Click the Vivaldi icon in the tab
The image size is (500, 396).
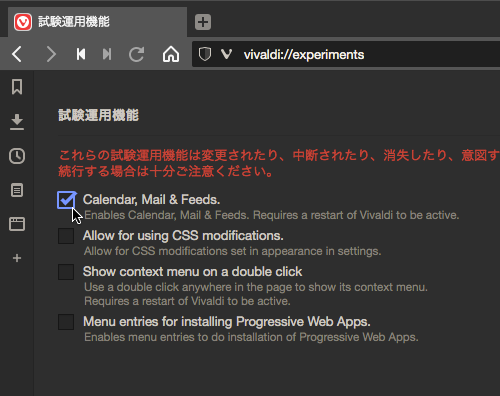pyautogui.click(x=23, y=22)
